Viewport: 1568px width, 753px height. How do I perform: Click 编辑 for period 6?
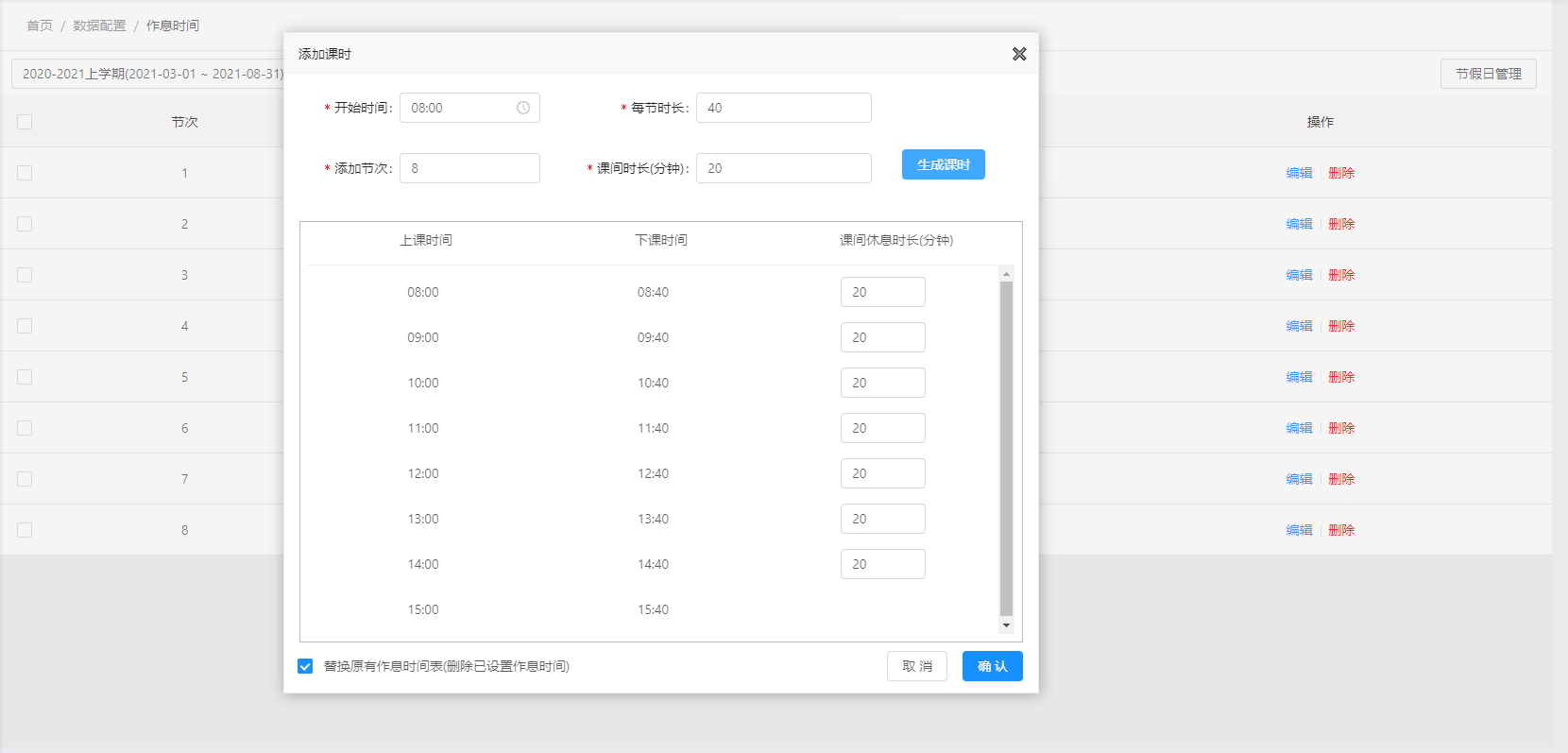click(1300, 428)
